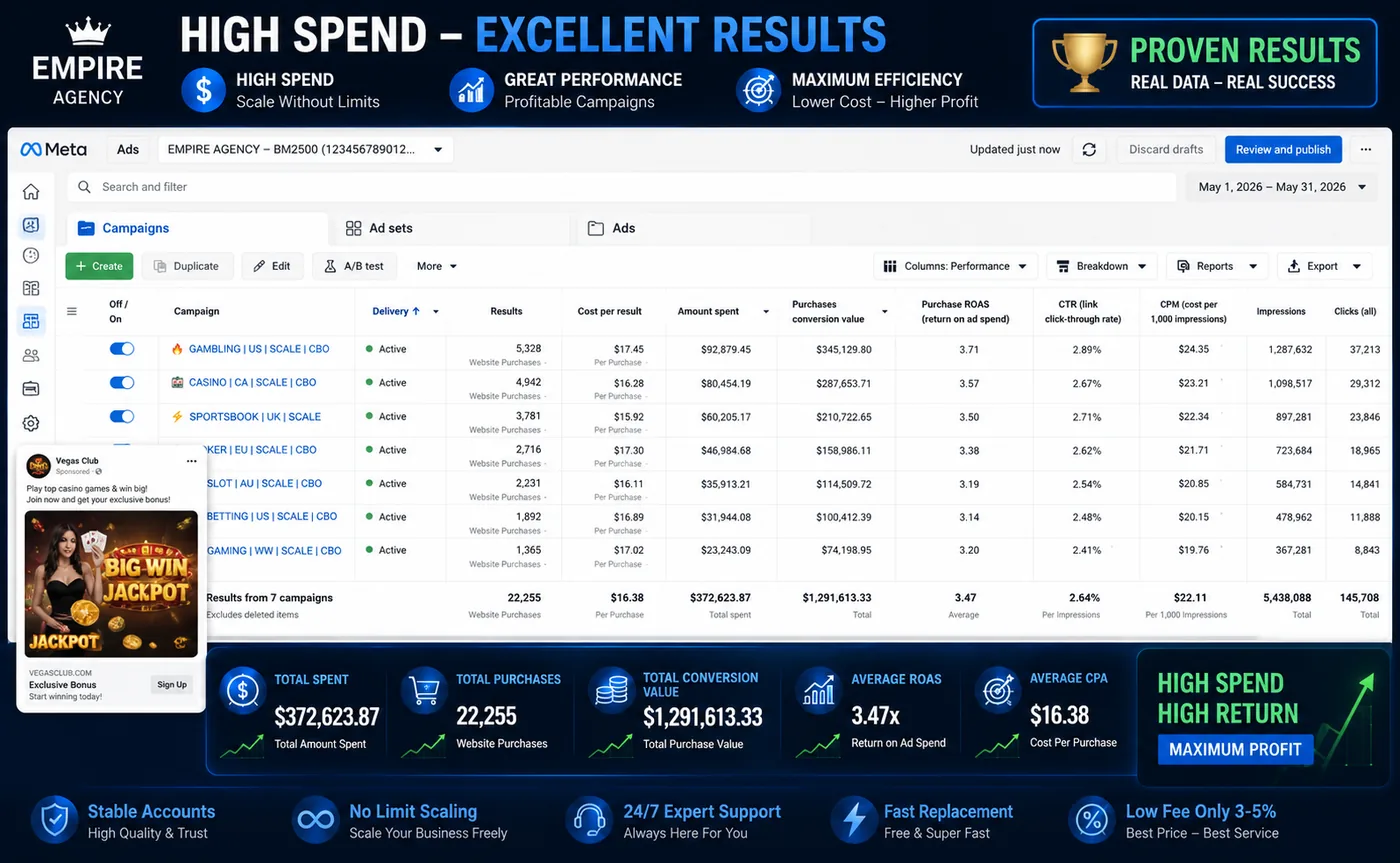Click the 5,328 results cell
Screen dimensions: 1400x863
(x=528, y=348)
